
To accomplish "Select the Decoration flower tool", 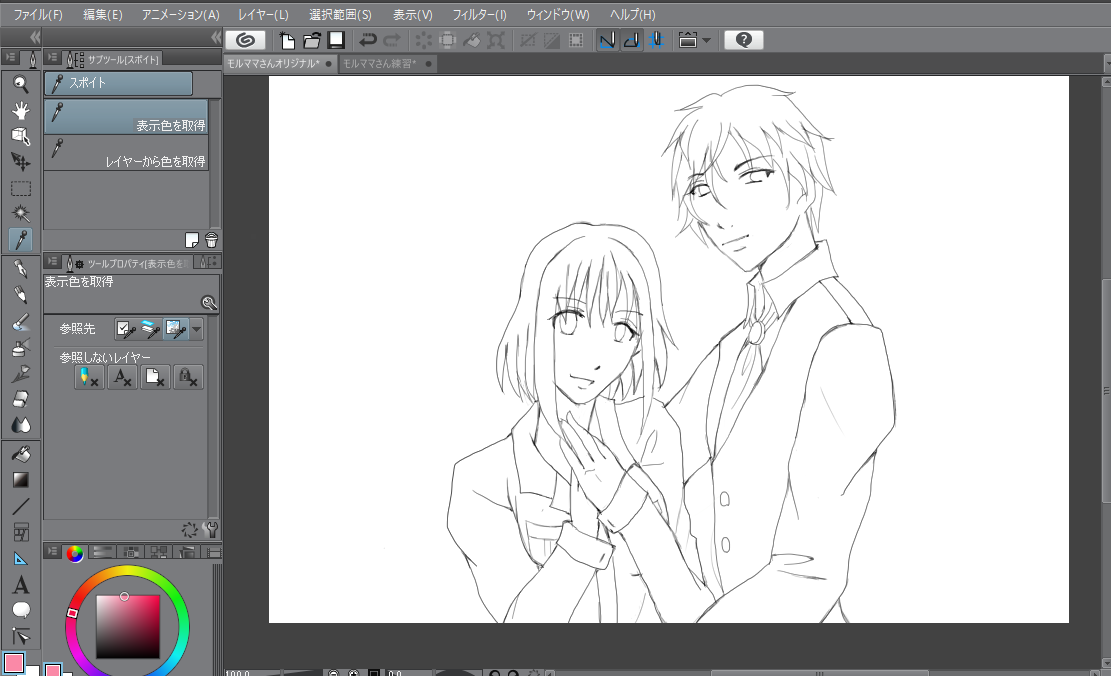I will pos(21,373).
